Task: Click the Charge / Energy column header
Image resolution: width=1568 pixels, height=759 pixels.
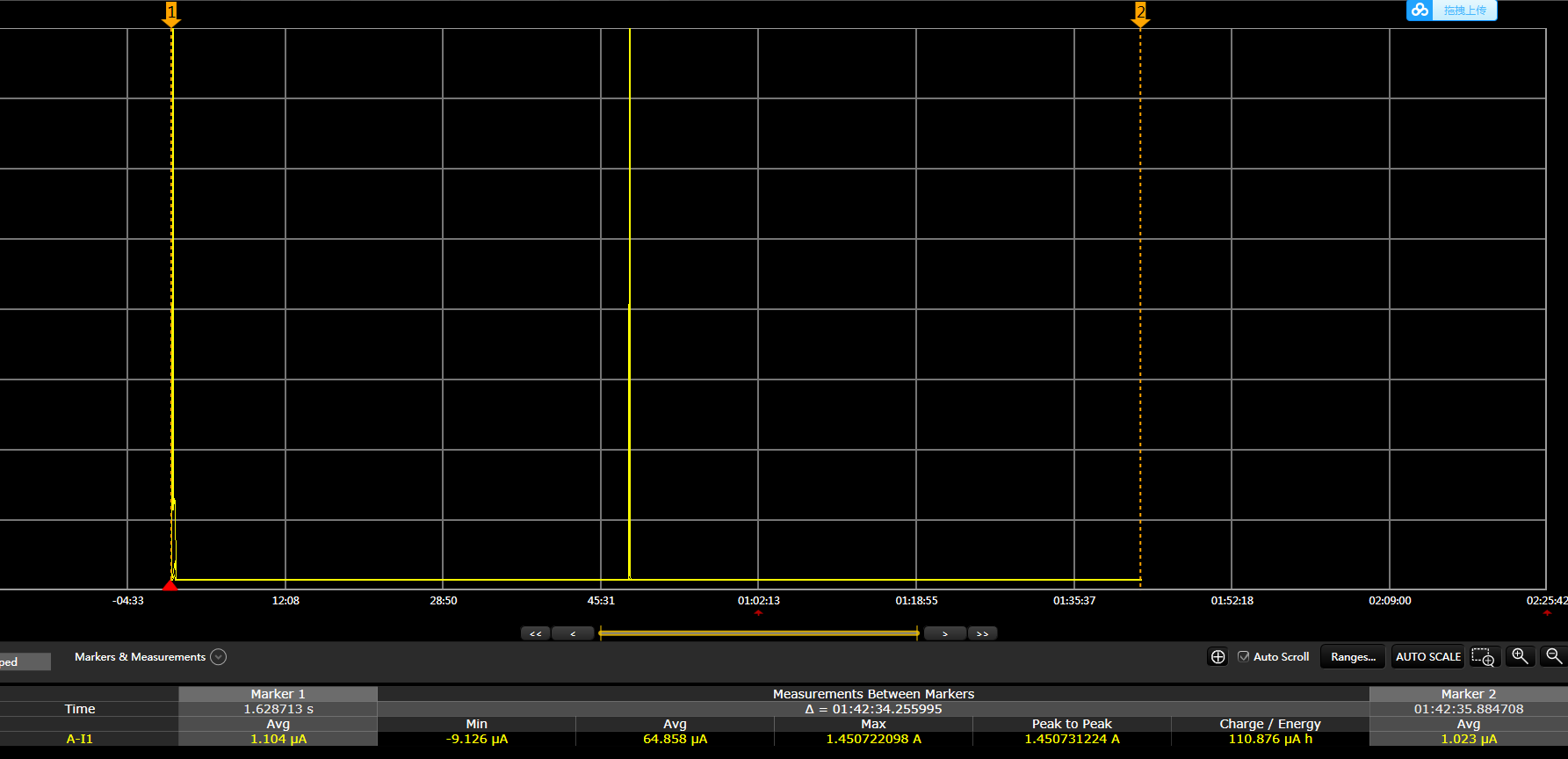Action: tap(1270, 724)
